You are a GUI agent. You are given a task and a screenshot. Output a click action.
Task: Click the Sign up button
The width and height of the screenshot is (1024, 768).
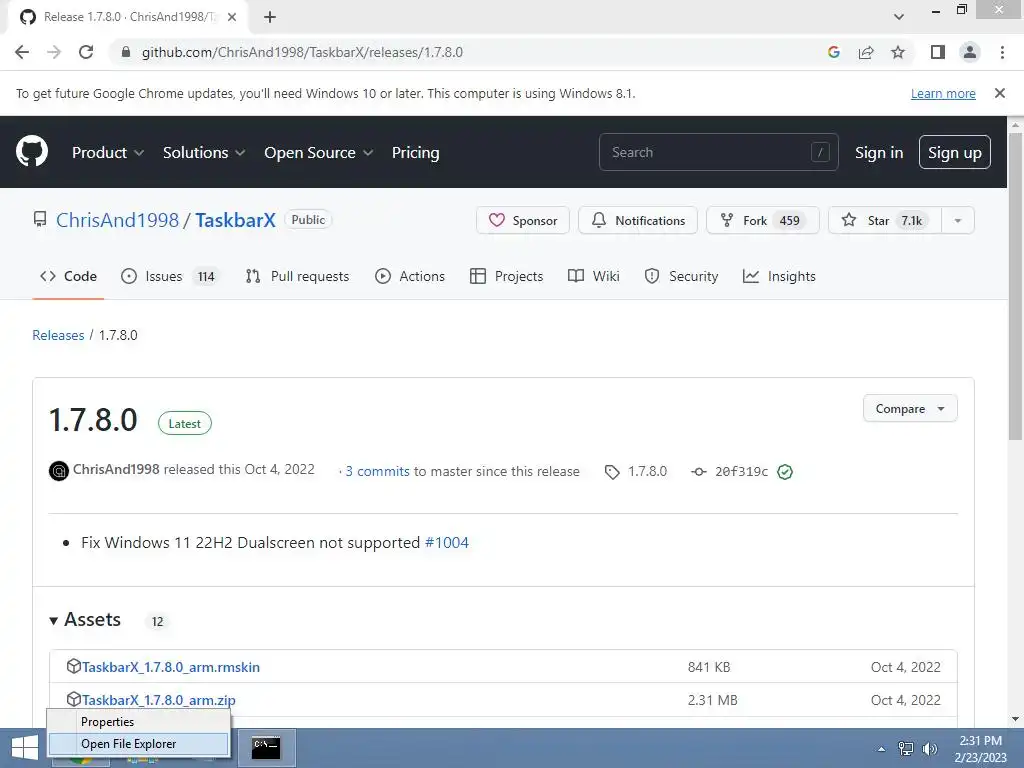pos(954,152)
